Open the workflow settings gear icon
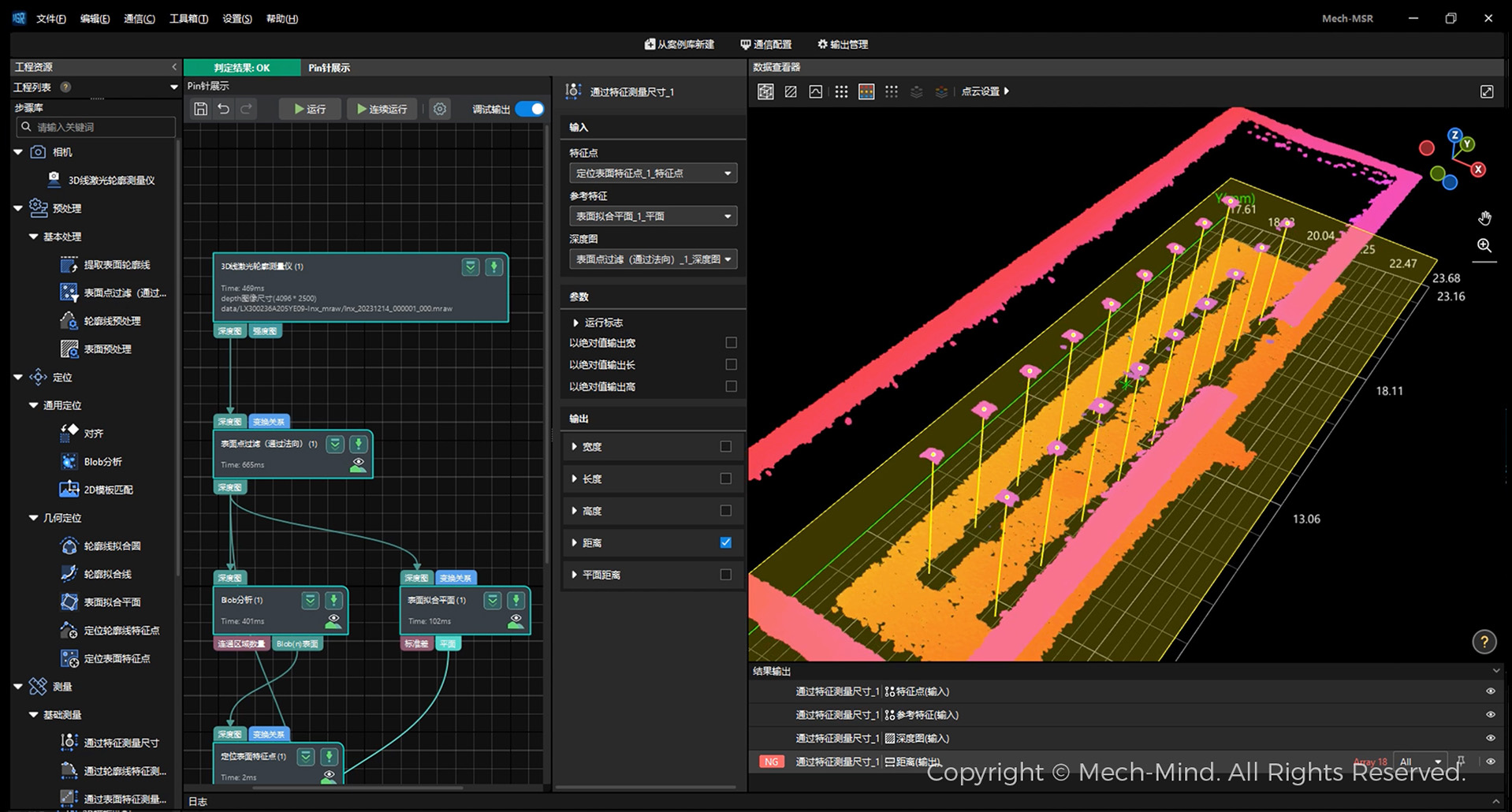 440,109
